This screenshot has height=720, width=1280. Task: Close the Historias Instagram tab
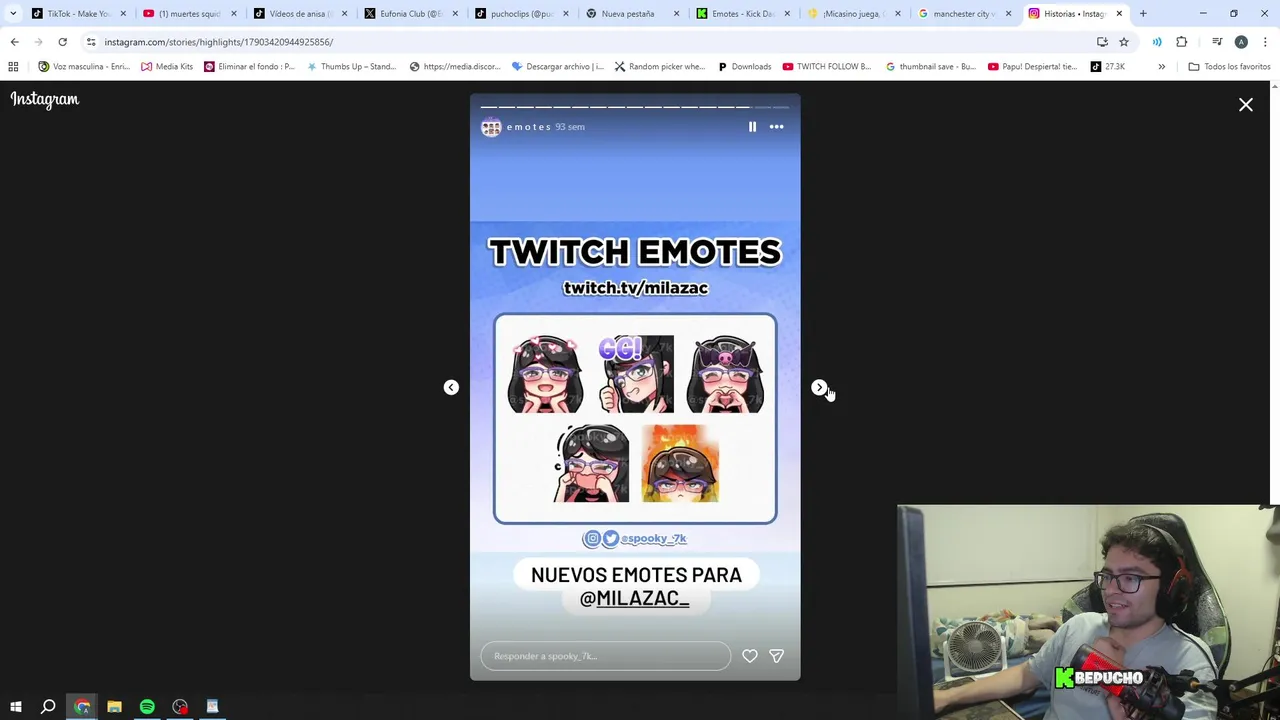[1119, 14]
